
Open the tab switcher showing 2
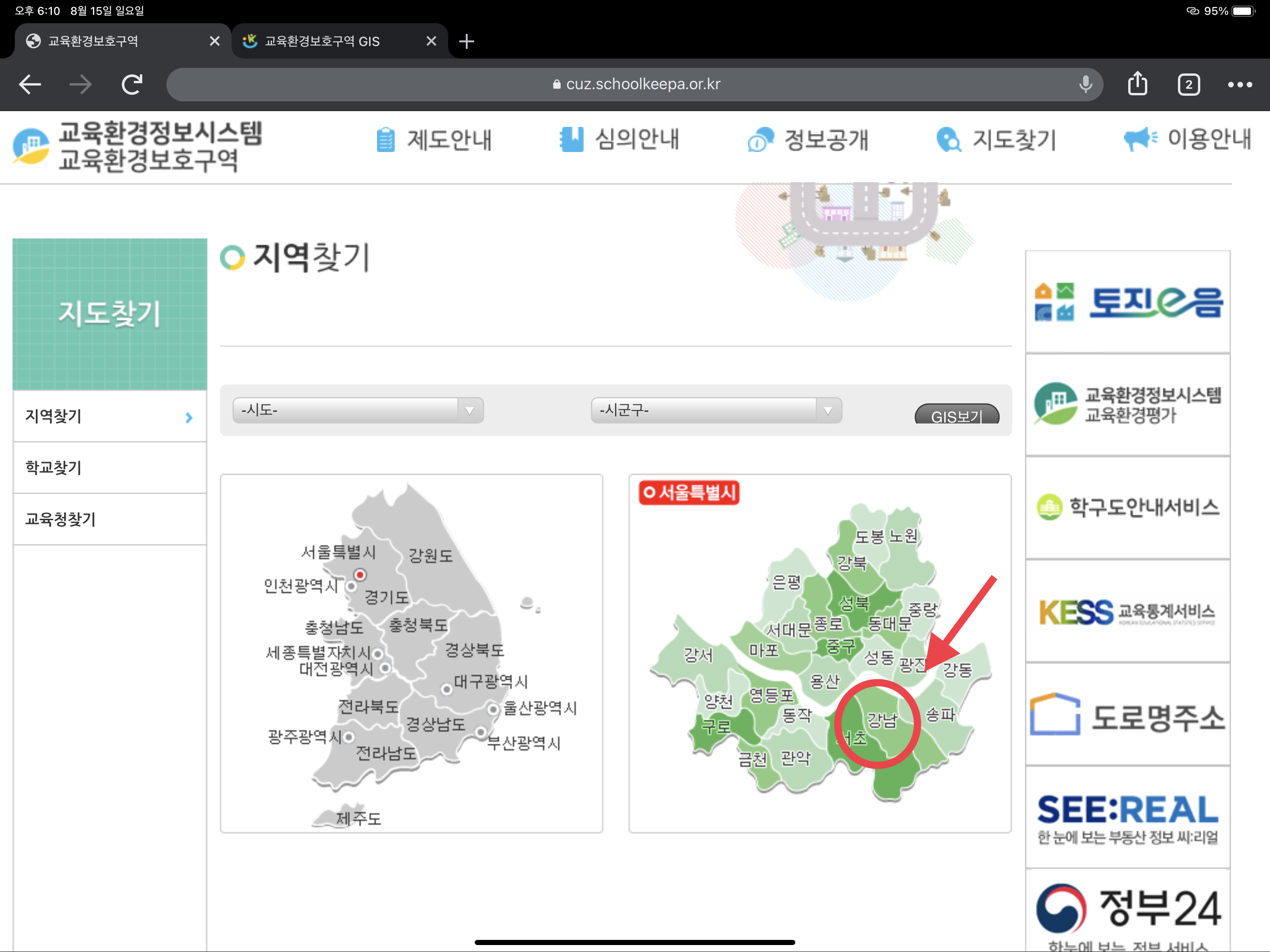[1189, 85]
